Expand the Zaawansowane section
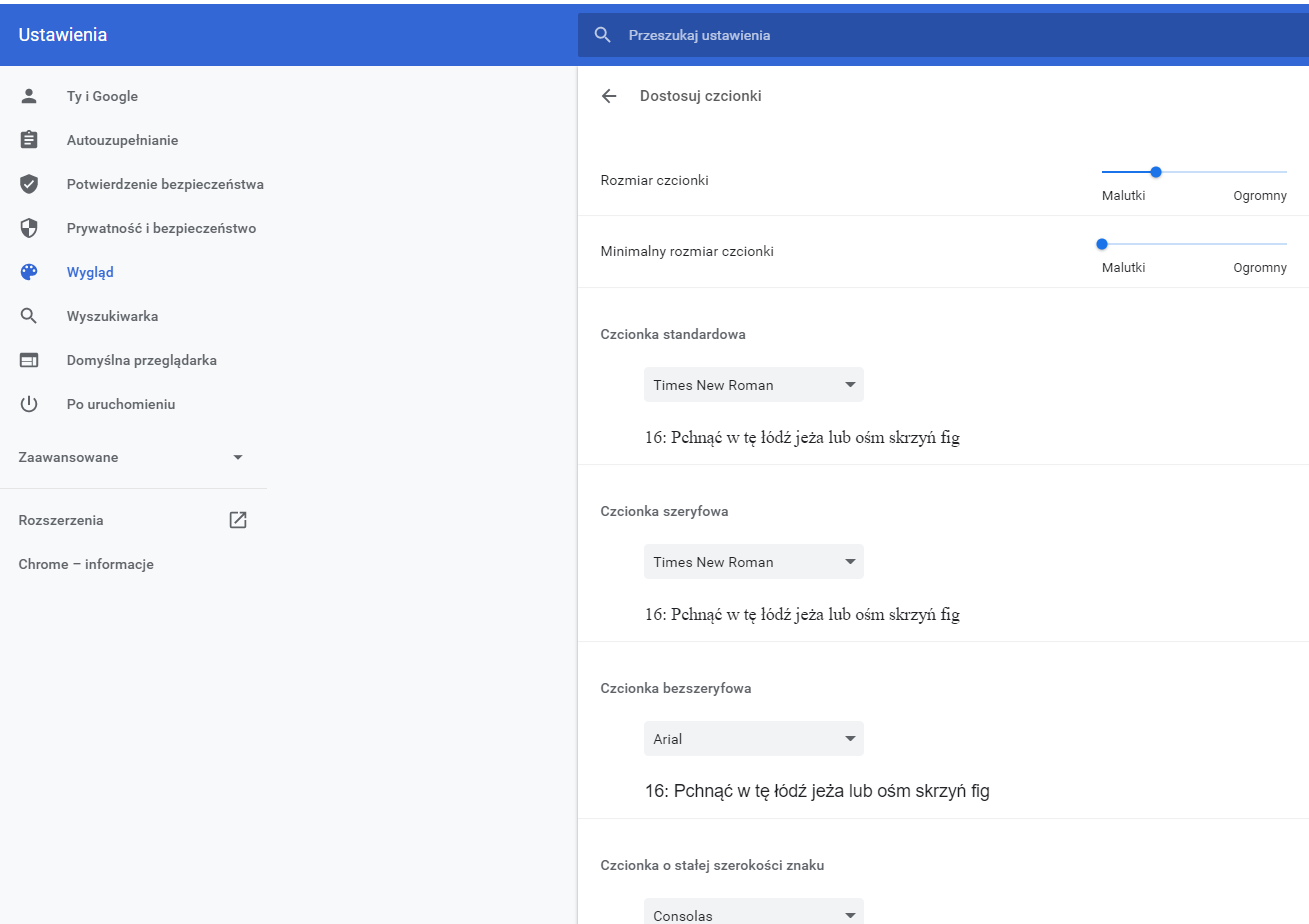 (x=237, y=457)
